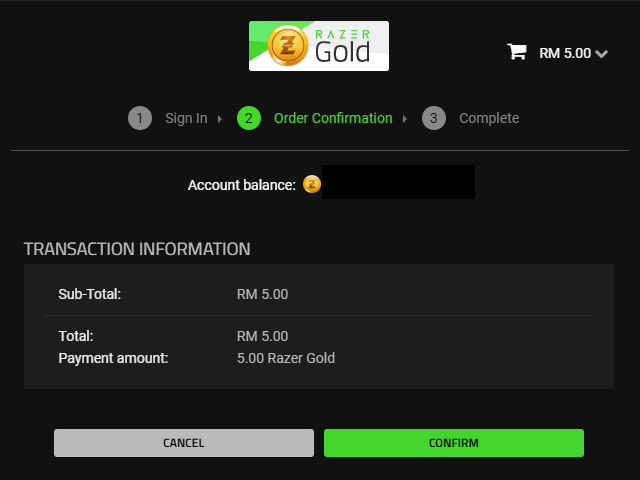This screenshot has height=480, width=640.
Task: Click the blacked-out account balance value
Action: pyautogui.click(x=398, y=182)
